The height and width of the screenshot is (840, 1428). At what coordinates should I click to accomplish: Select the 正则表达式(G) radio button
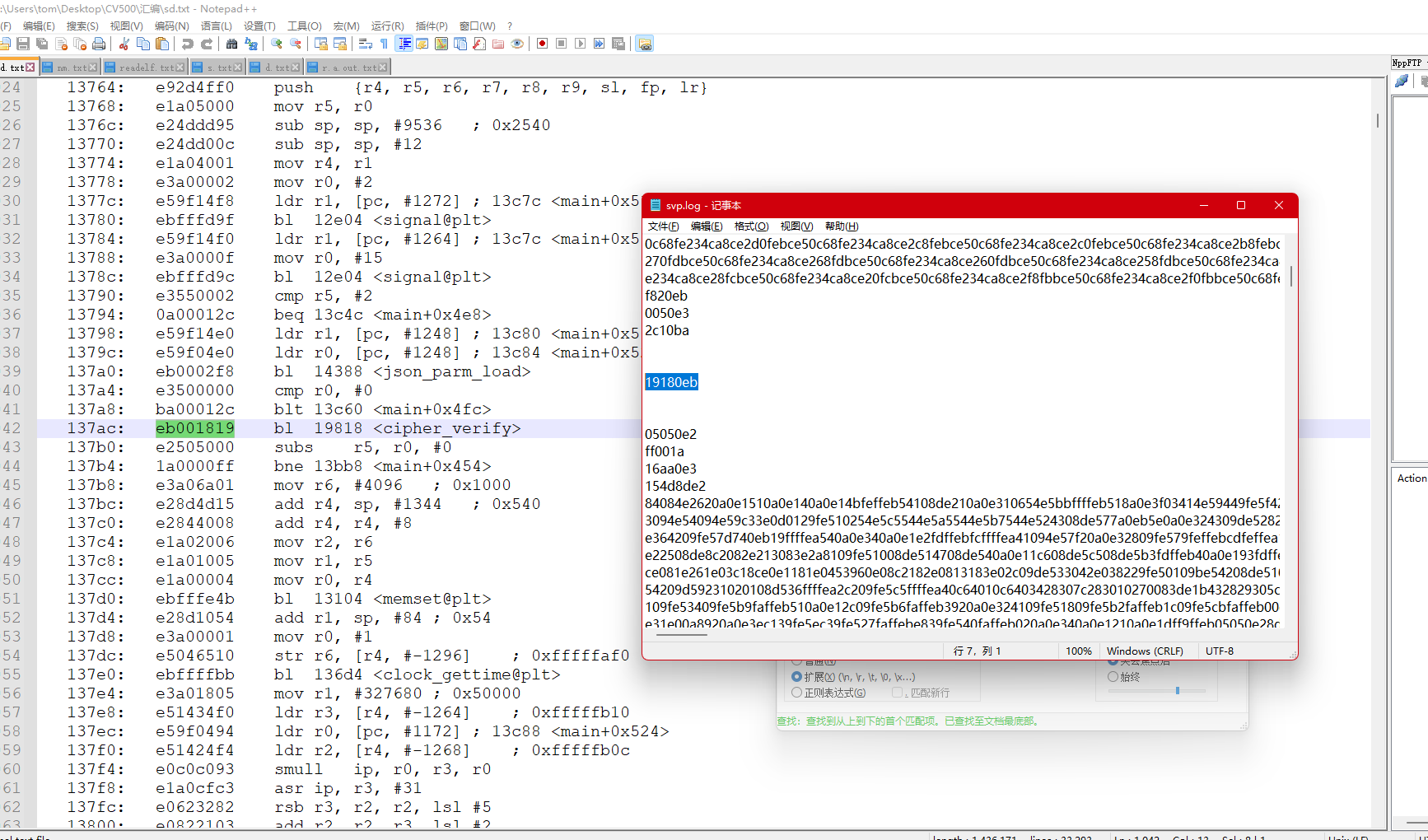(796, 693)
